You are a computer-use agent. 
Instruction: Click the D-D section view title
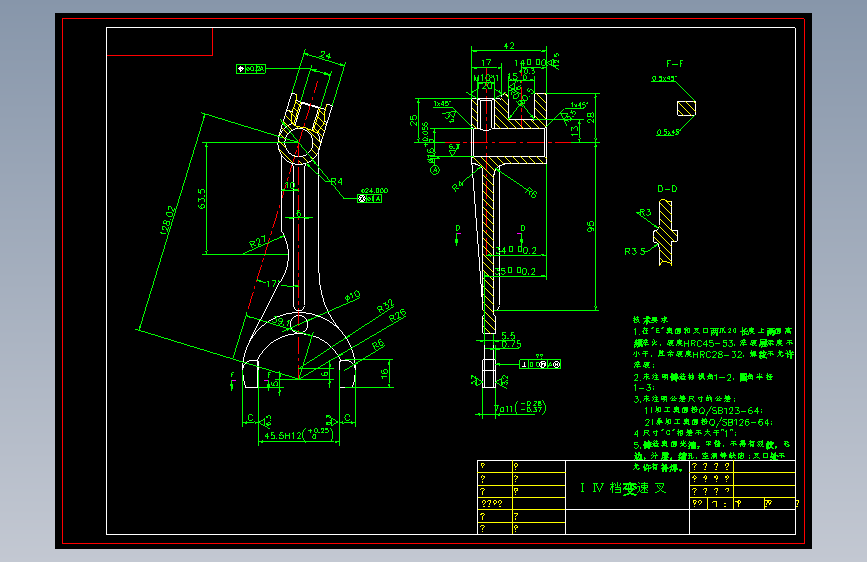pos(667,189)
